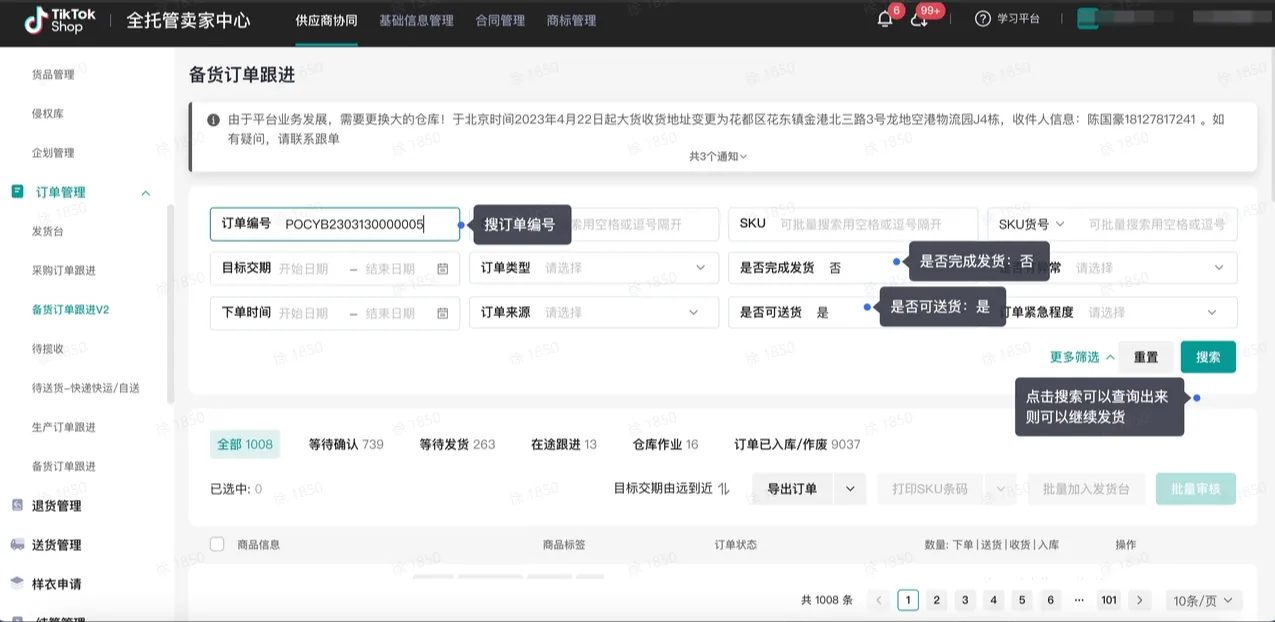Select the 等待发货 263 tab

[x=457, y=444]
